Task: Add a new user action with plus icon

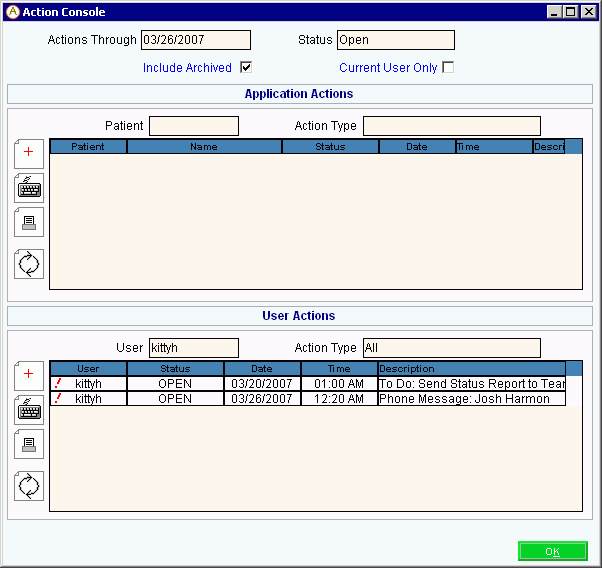Action: (29, 375)
